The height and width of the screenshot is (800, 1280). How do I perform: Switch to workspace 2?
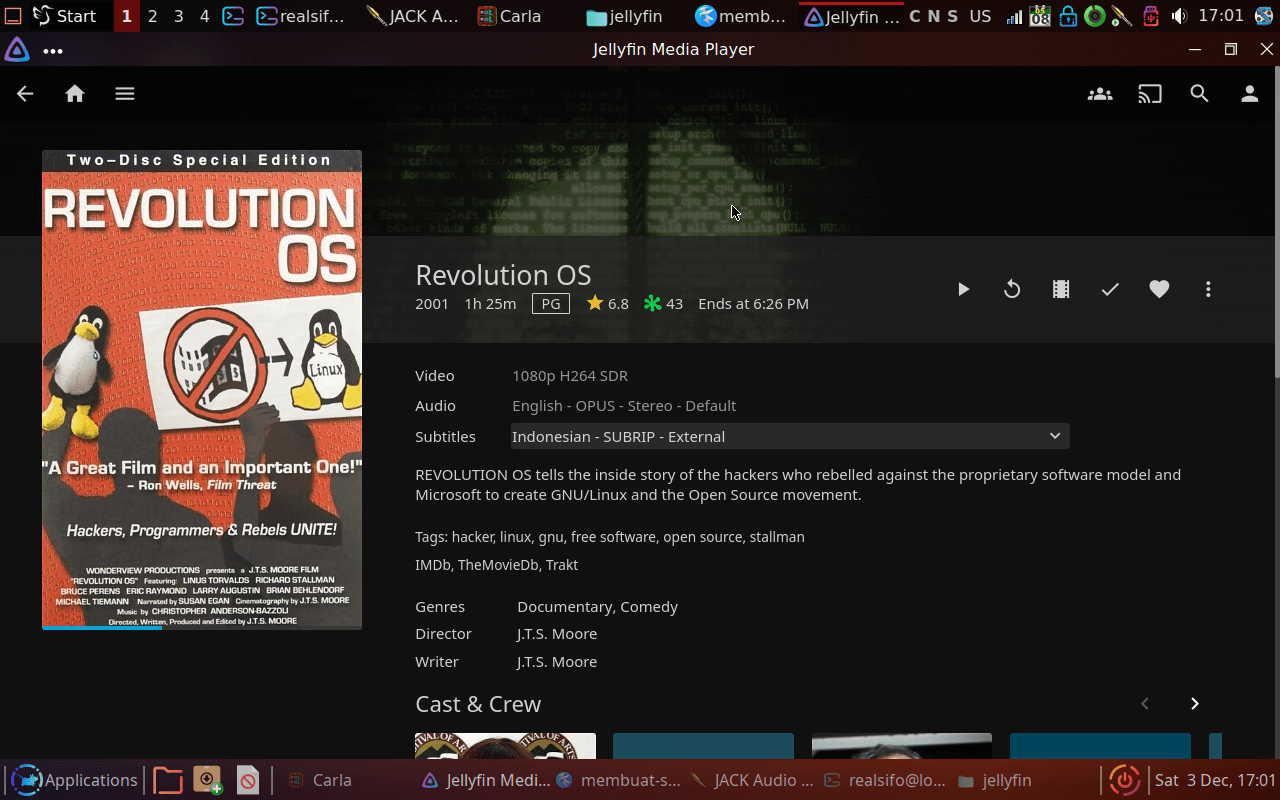[x=152, y=16]
